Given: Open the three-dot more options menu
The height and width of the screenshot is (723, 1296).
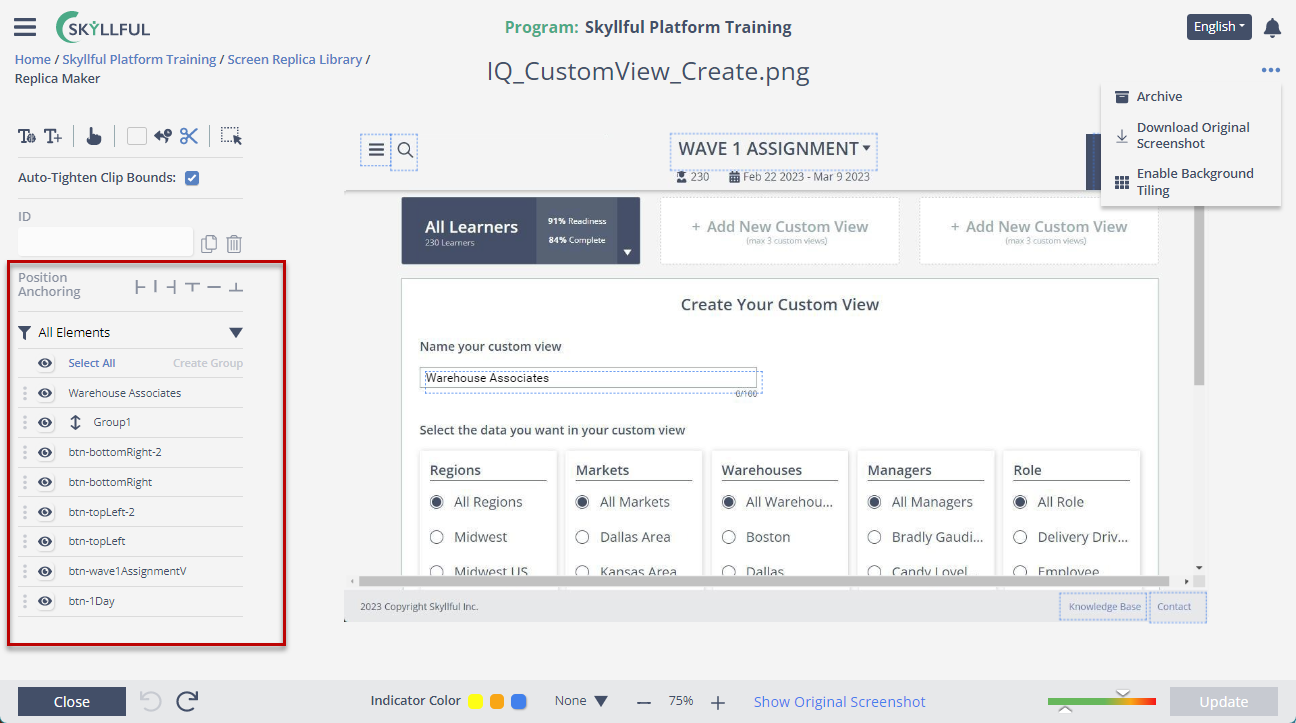Looking at the screenshot, I should pos(1270,70).
